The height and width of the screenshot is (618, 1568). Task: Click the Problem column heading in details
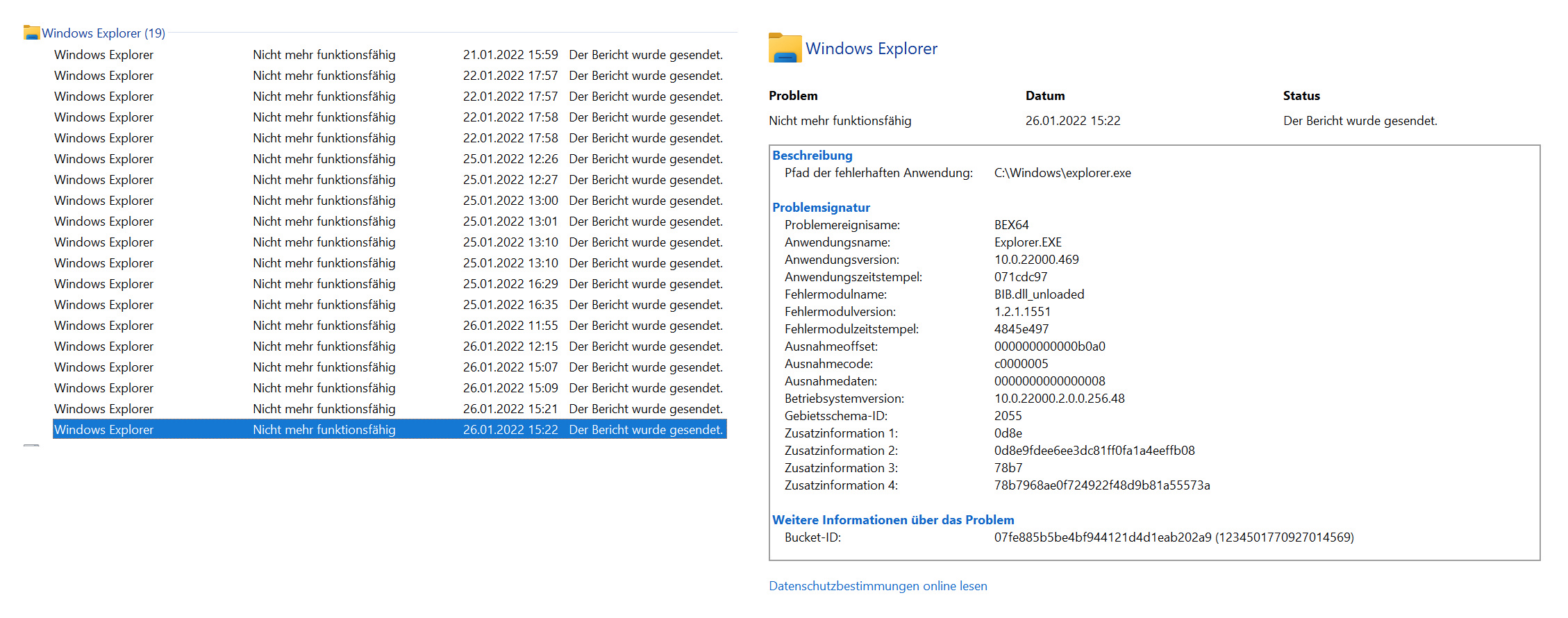[793, 96]
